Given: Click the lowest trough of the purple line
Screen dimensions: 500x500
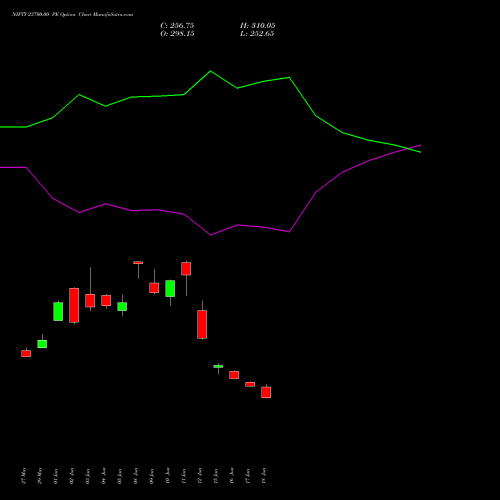Looking at the screenshot, I should [x=211, y=235].
